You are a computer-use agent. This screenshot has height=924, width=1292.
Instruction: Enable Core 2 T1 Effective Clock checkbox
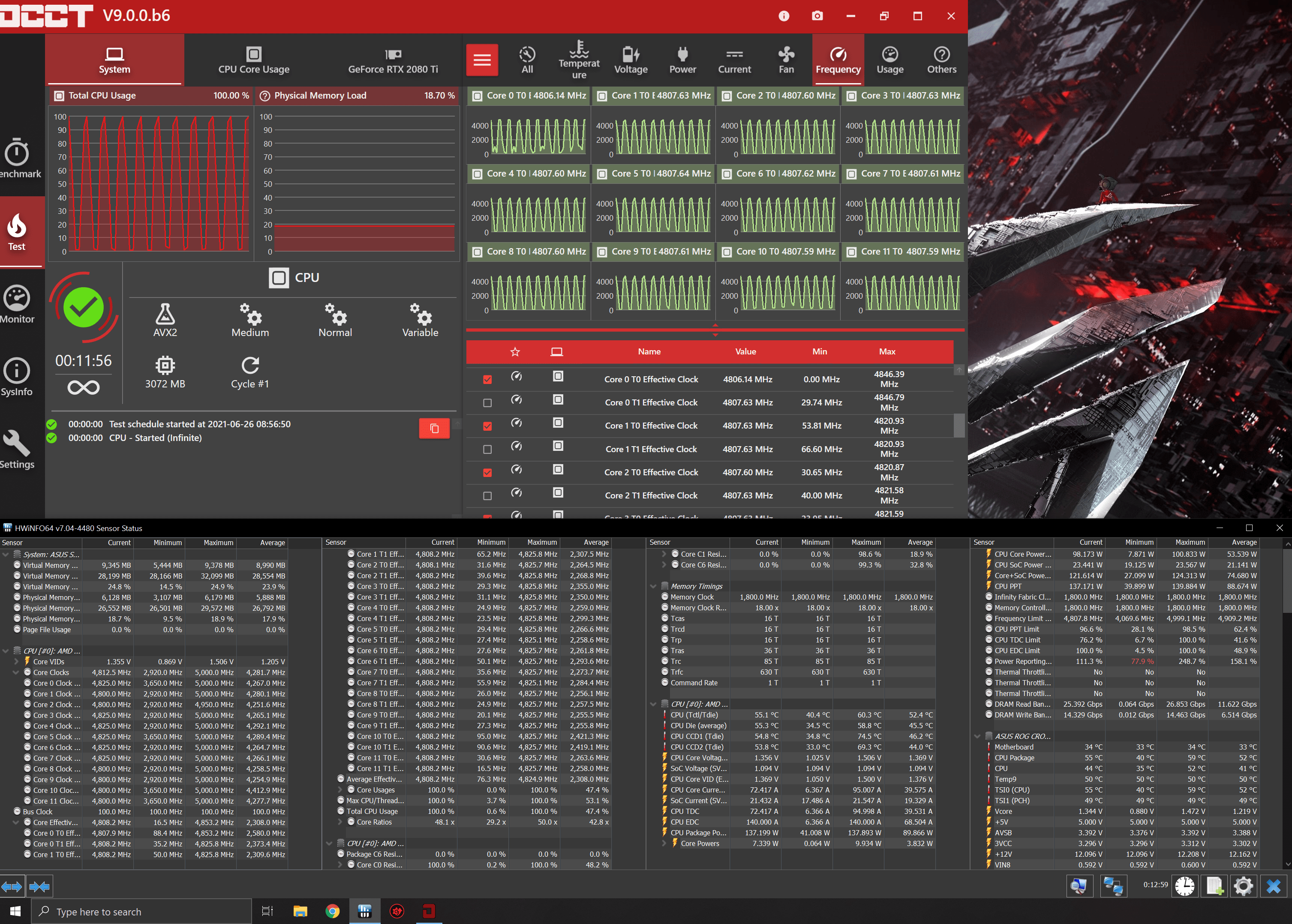tap(487, 496)
